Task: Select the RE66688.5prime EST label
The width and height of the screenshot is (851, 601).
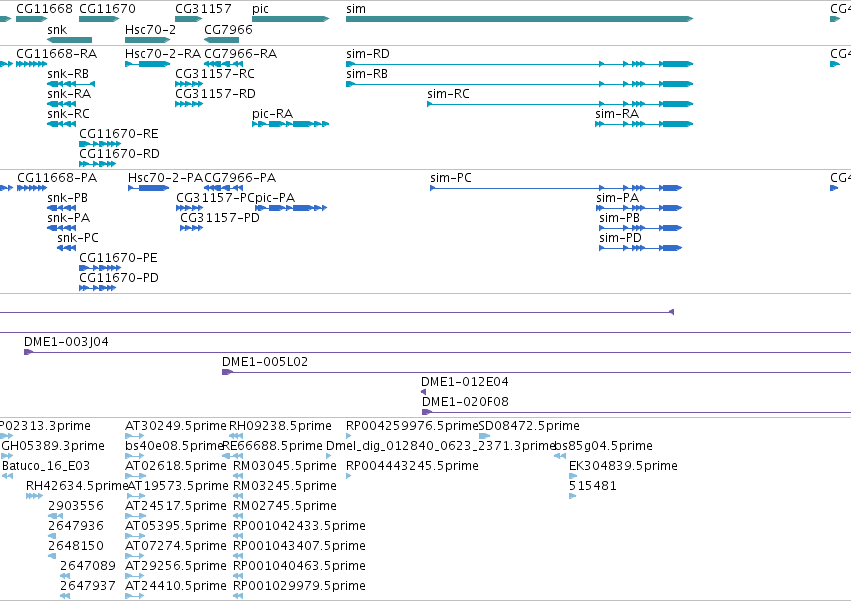Action: click(x=273, y=446)
